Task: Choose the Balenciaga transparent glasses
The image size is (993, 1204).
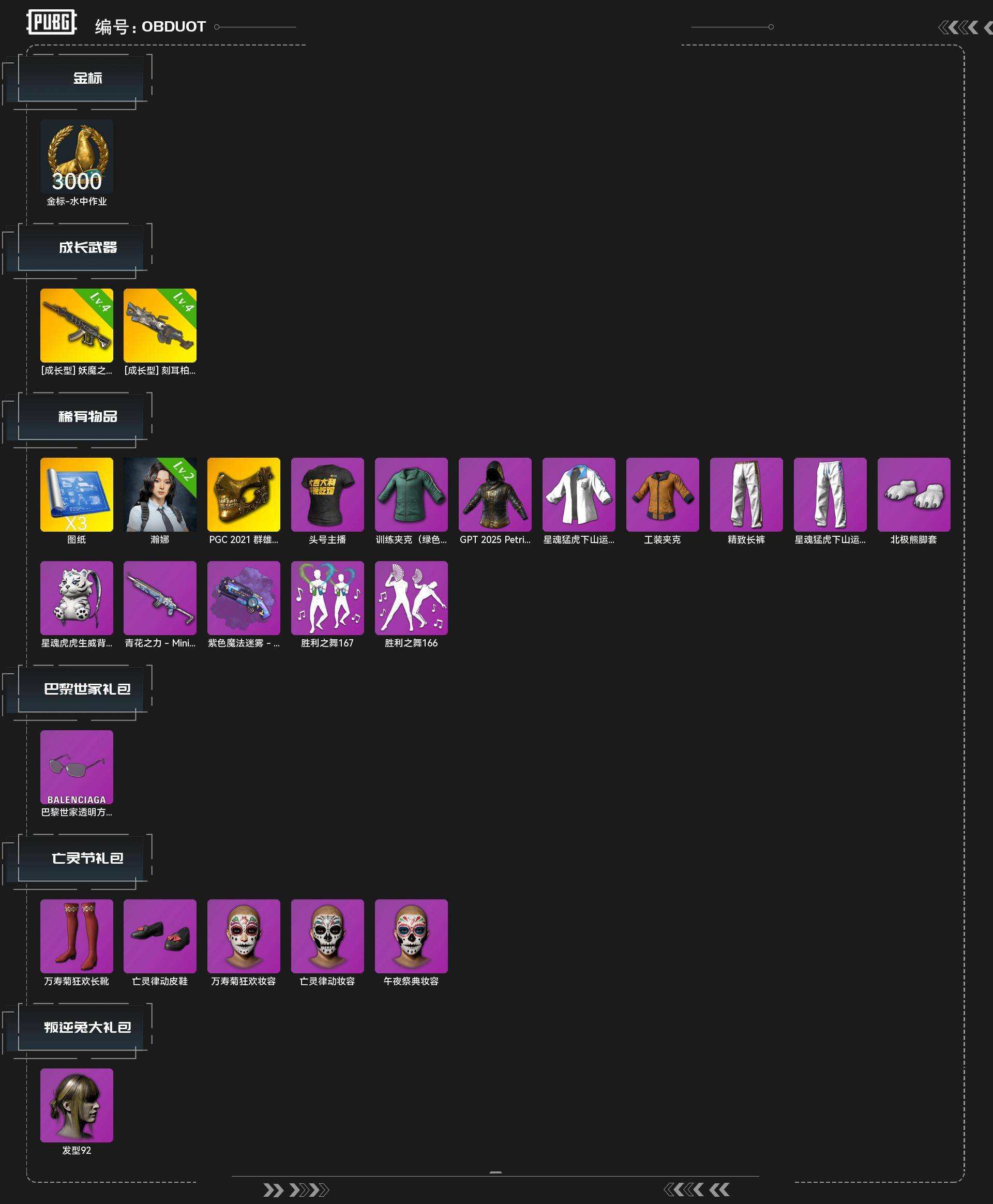Action: (77, 767)
